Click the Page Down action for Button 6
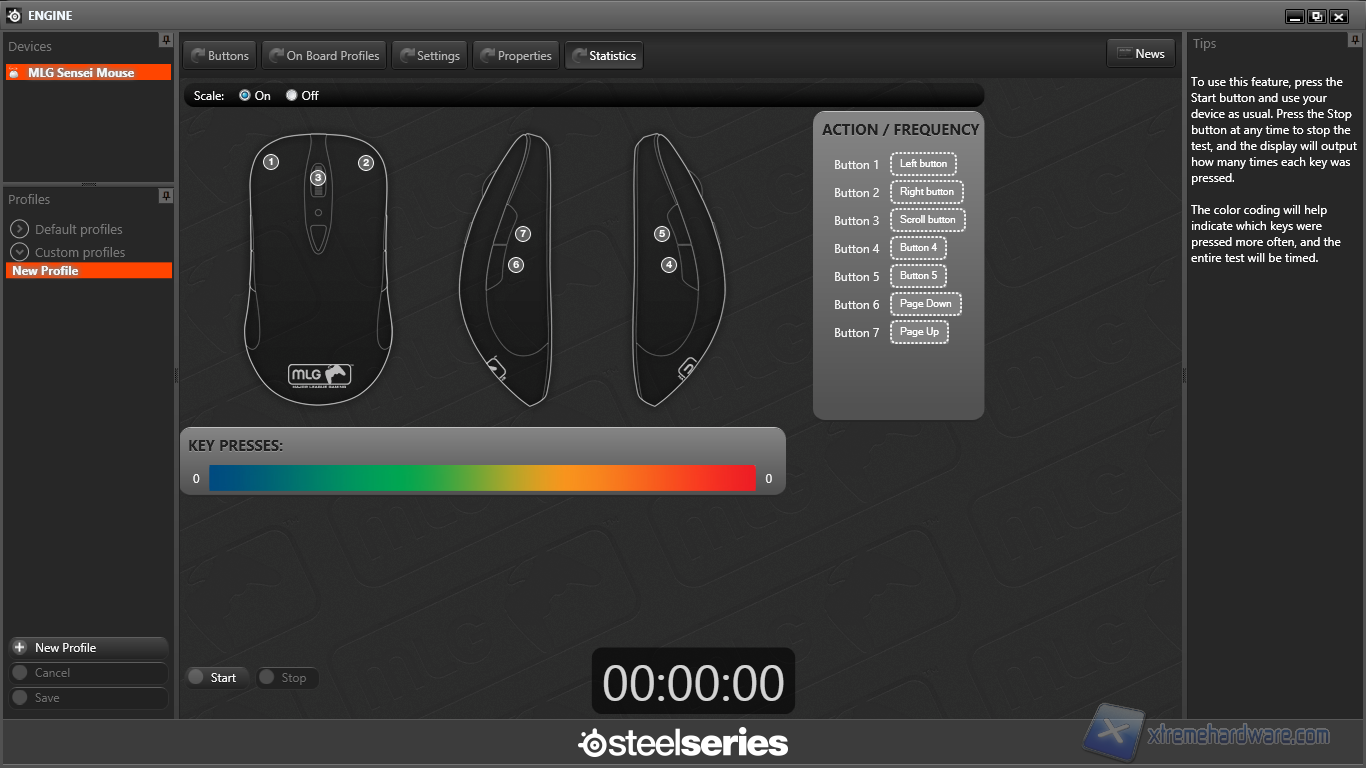The width and height of the screenshot is (1366, 768). 925,304
